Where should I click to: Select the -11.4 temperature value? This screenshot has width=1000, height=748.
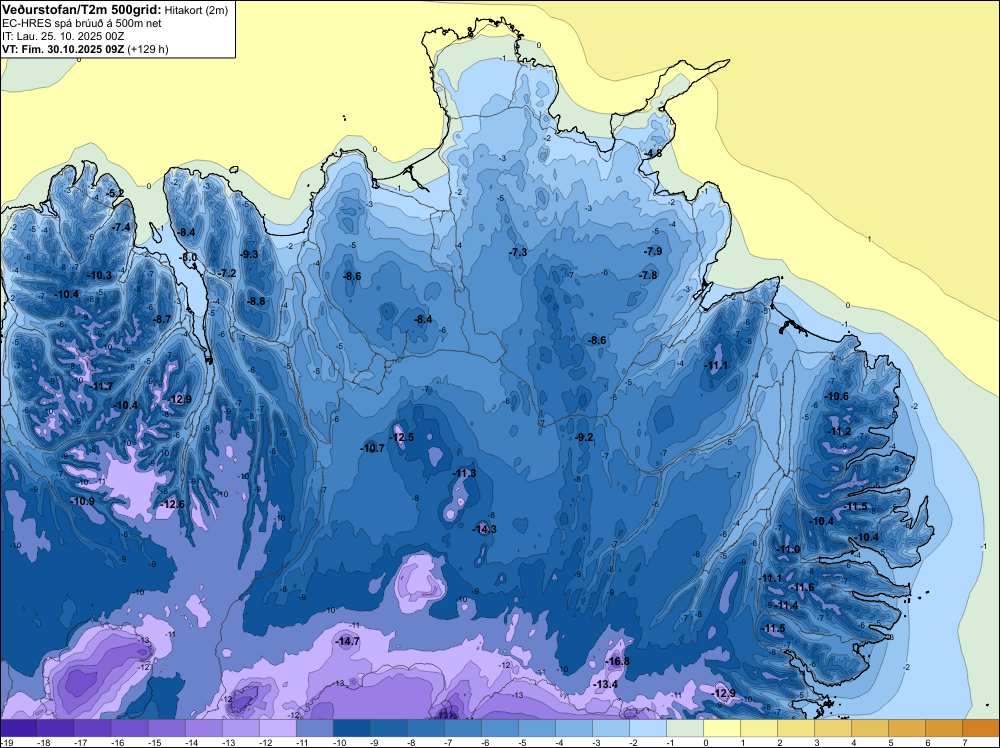[786, 605]
